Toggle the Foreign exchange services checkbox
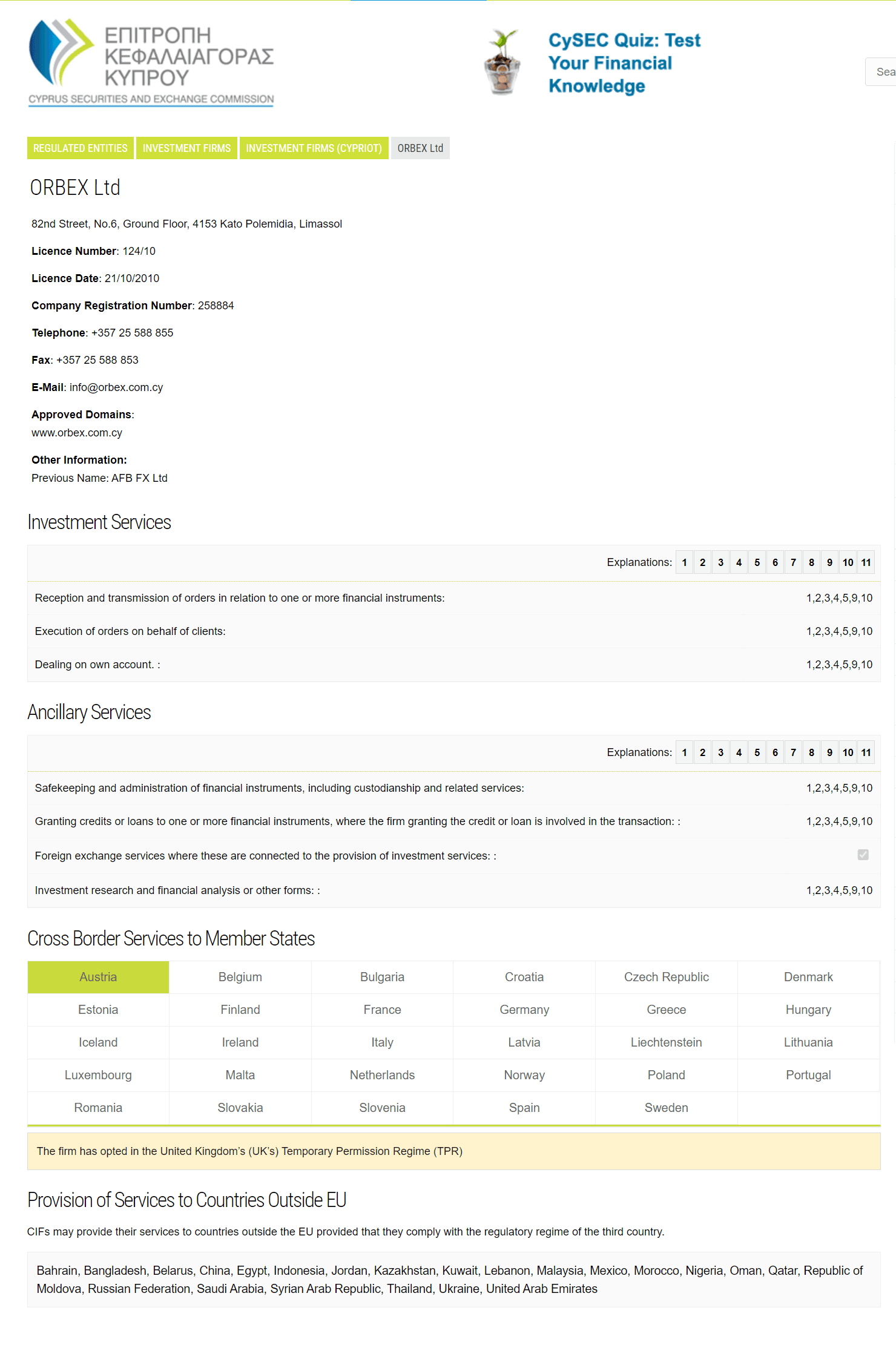896x1368 pixels. click(863, 855)
